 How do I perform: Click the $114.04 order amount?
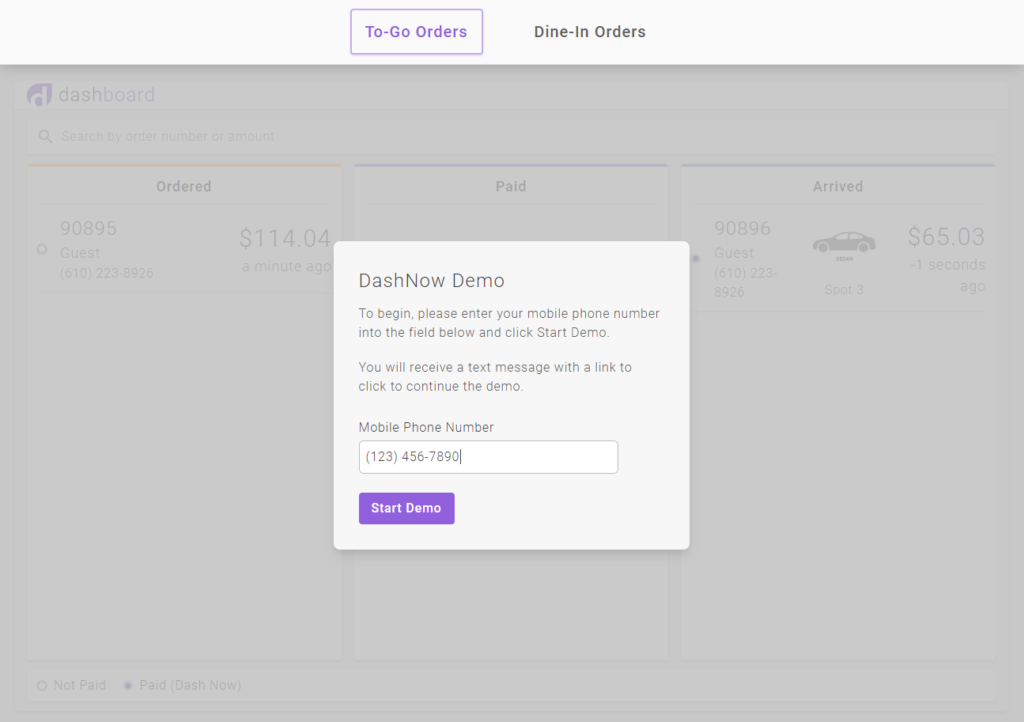(x=285, y=238)
